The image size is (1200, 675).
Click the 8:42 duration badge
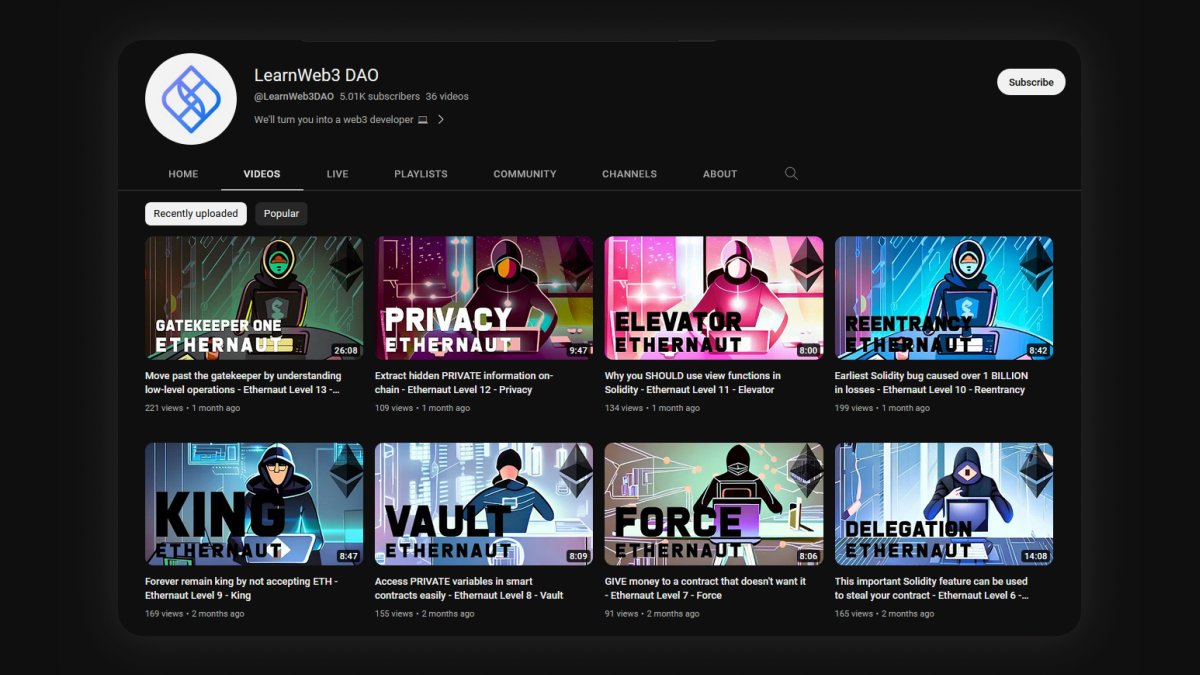1038,351
